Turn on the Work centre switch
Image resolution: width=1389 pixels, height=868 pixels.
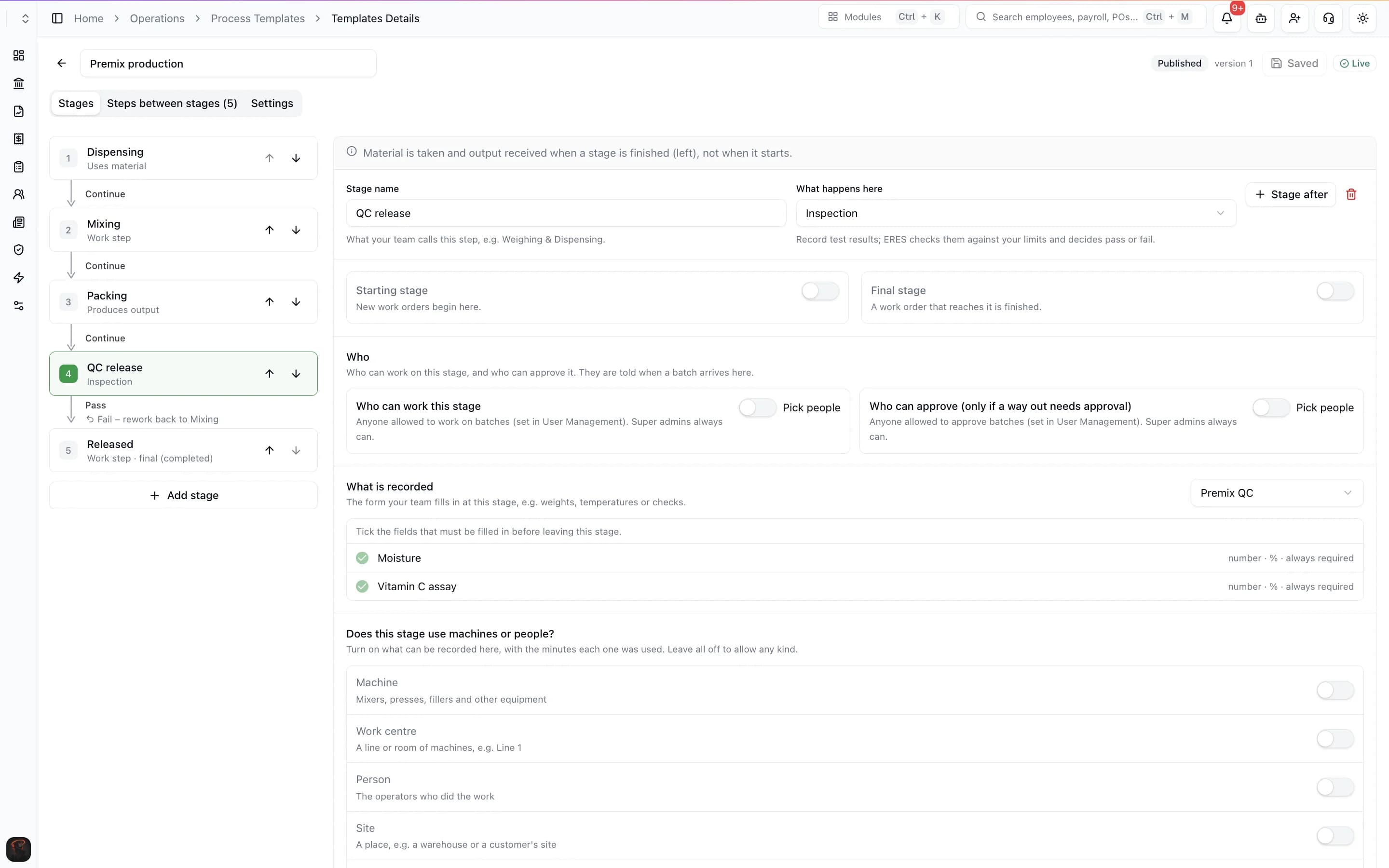point(1335,739)
